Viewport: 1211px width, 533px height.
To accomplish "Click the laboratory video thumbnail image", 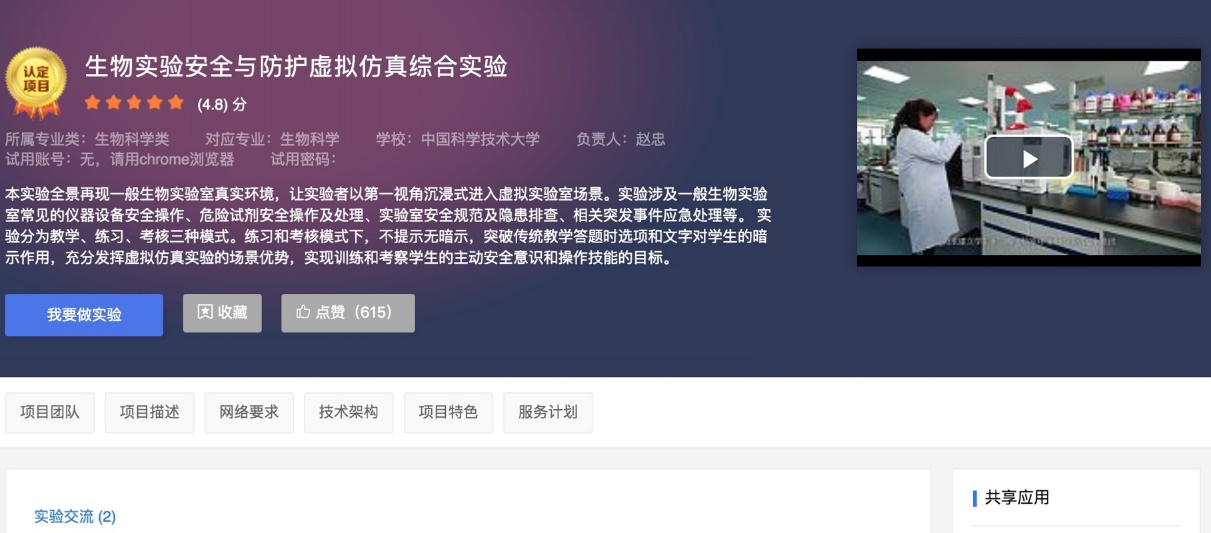I will [1028, 157].
